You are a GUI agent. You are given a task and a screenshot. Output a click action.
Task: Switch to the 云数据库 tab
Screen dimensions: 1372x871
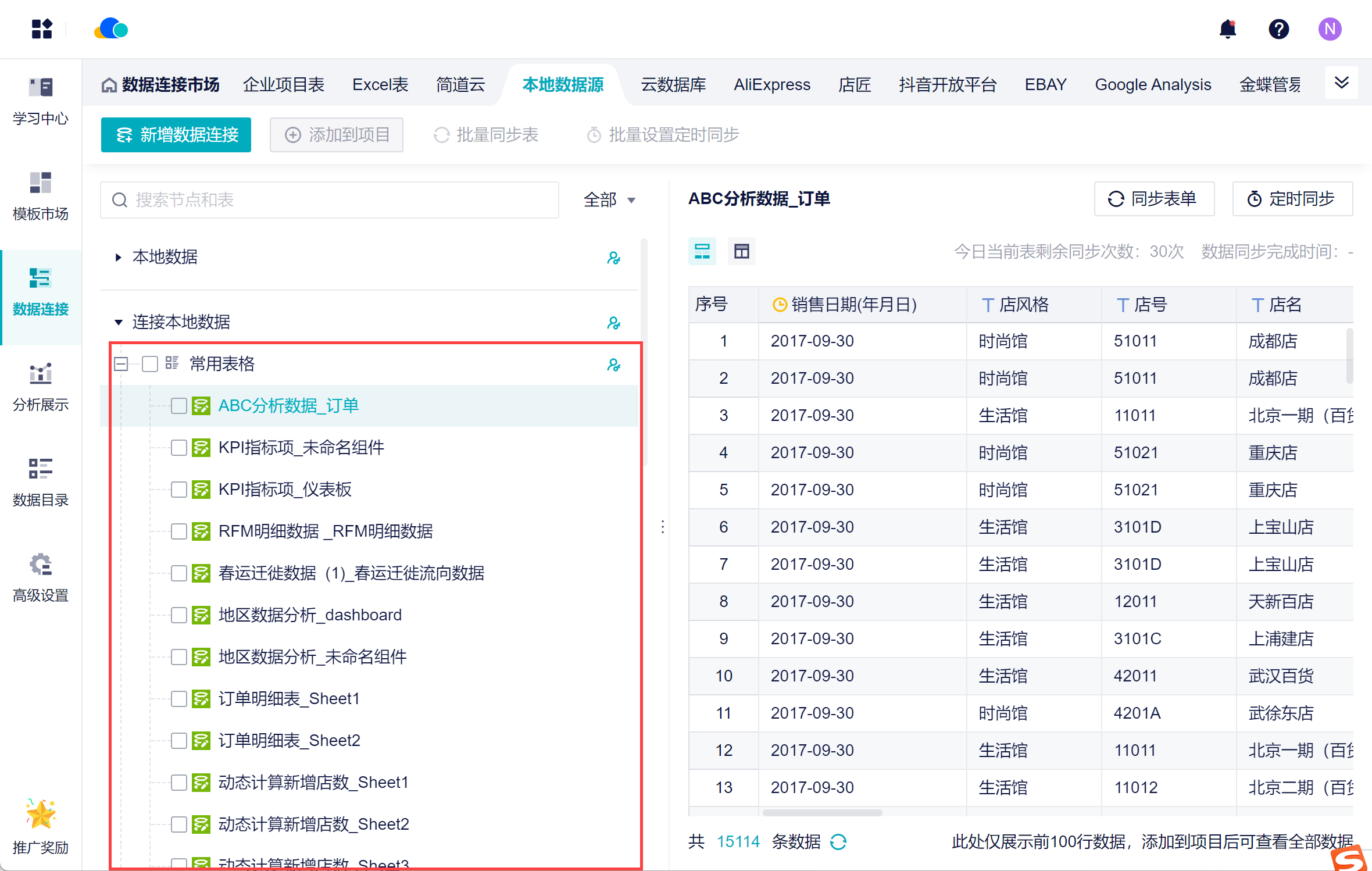click(x=673, y=85)
